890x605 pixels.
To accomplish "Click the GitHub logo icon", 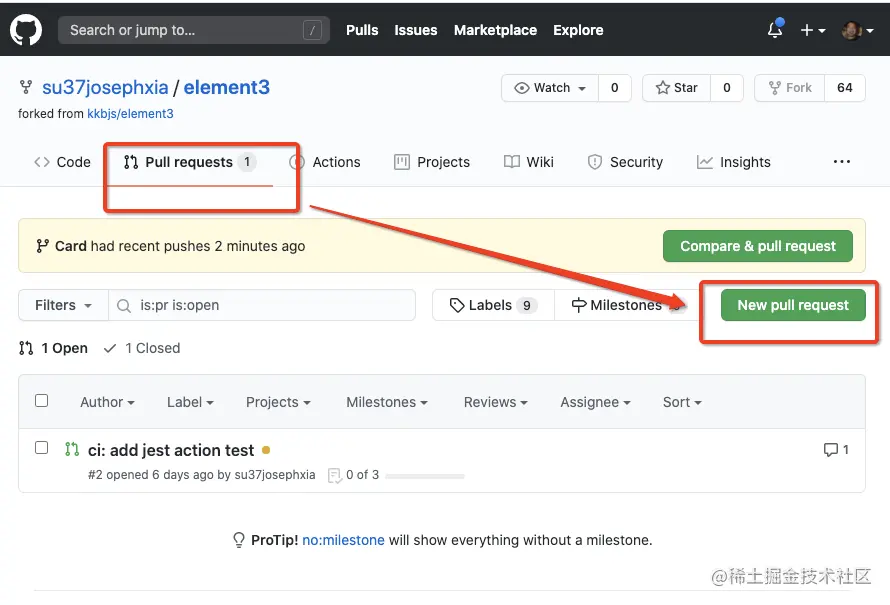I will 26,30.
